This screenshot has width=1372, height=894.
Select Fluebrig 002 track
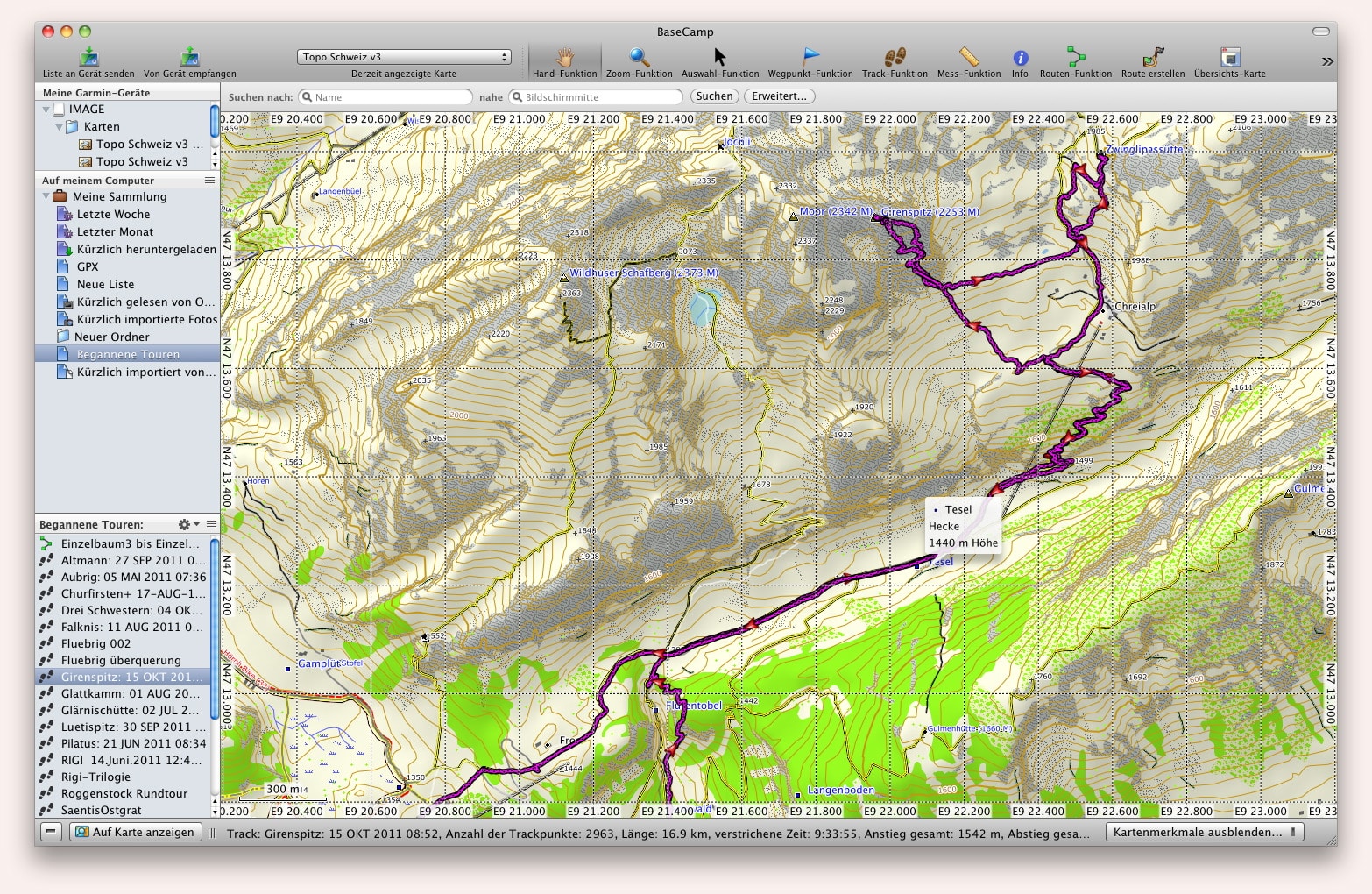point(123,644)
